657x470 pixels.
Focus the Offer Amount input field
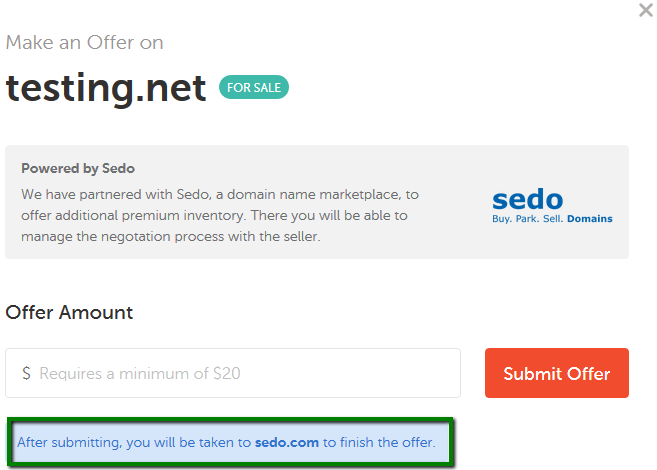233,373
